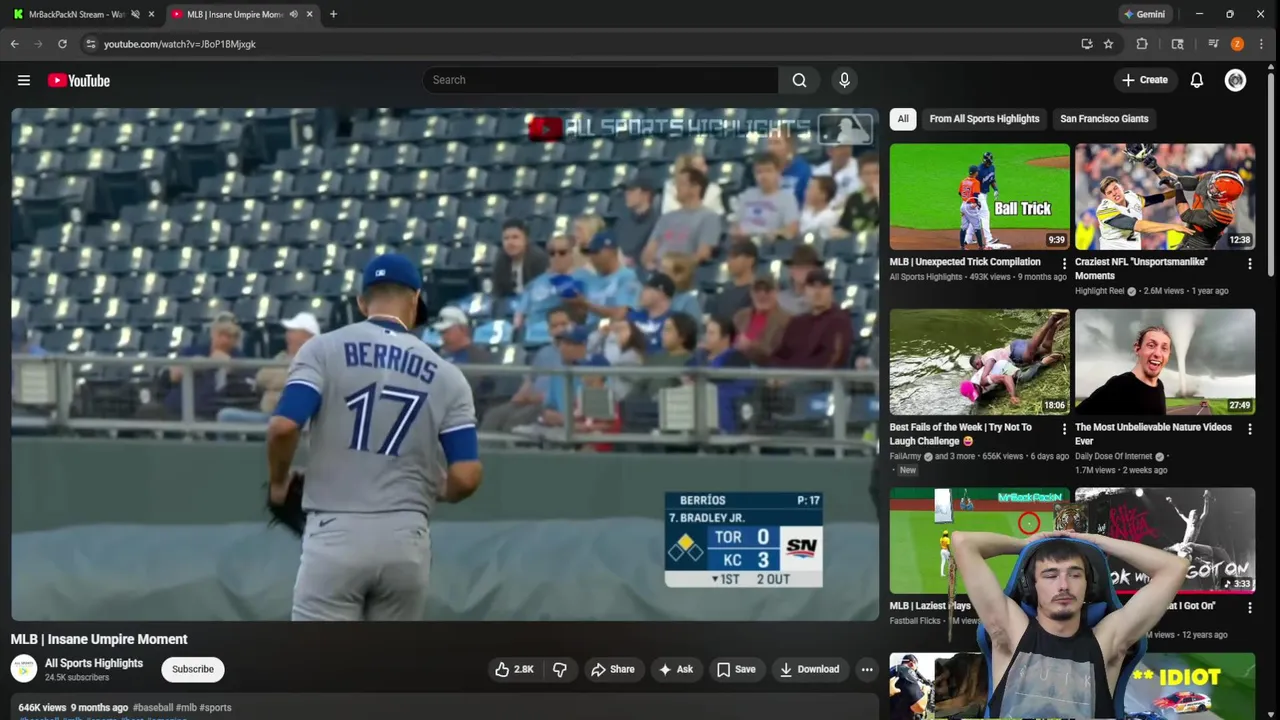
Task: Click the Chrome search tabs icon
Action: [1178, 44]
